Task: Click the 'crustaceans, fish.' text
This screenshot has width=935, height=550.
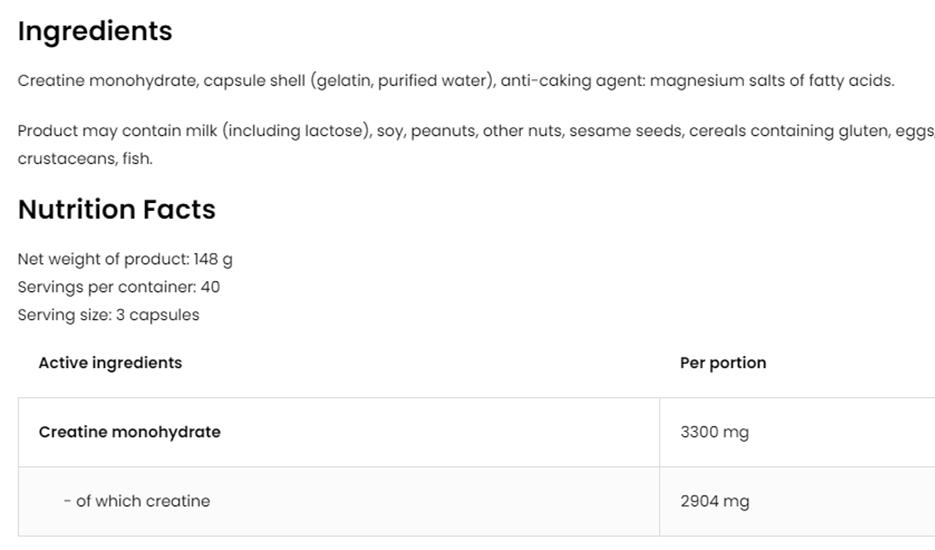Action: pyautogui.click(x=85, y=158)
